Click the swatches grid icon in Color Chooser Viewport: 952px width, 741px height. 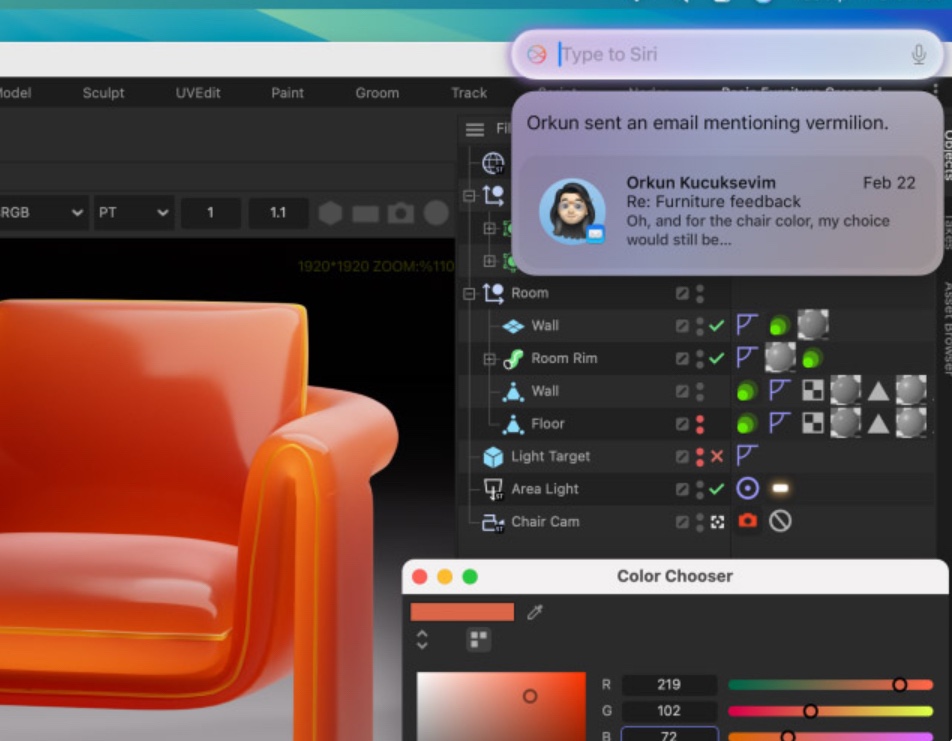477,640
